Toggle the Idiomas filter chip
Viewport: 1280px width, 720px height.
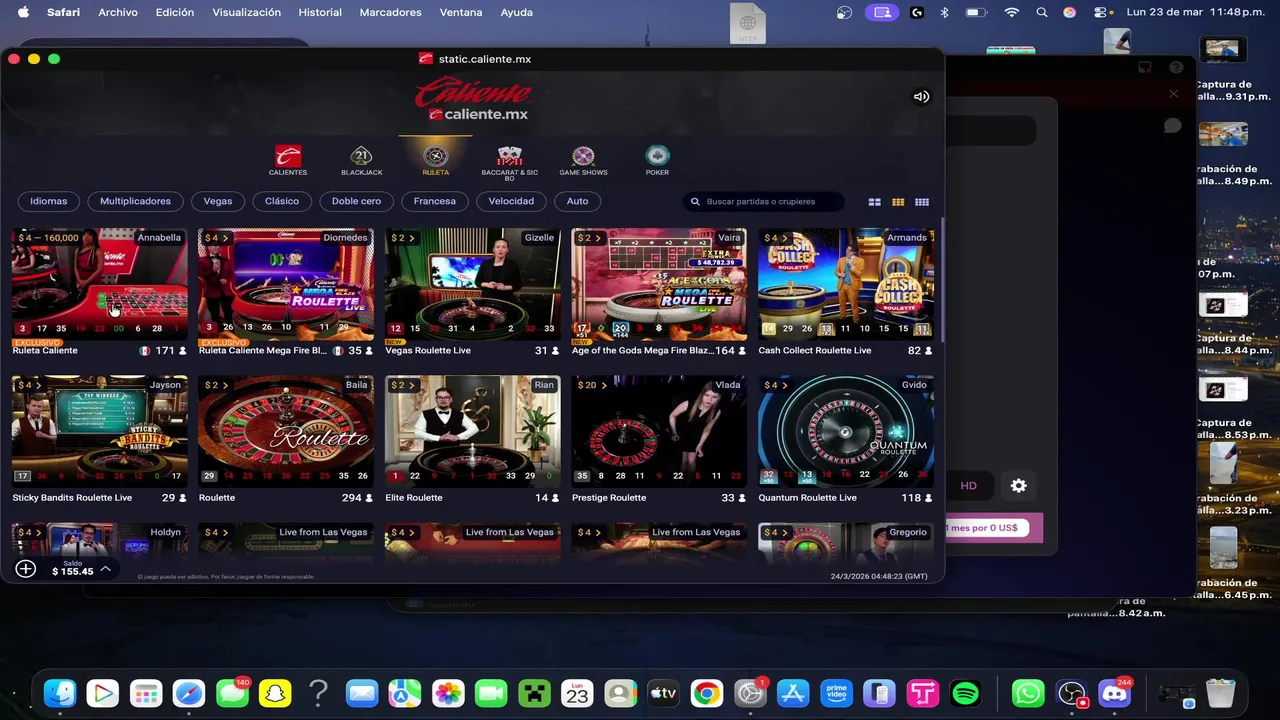[48, 201]
